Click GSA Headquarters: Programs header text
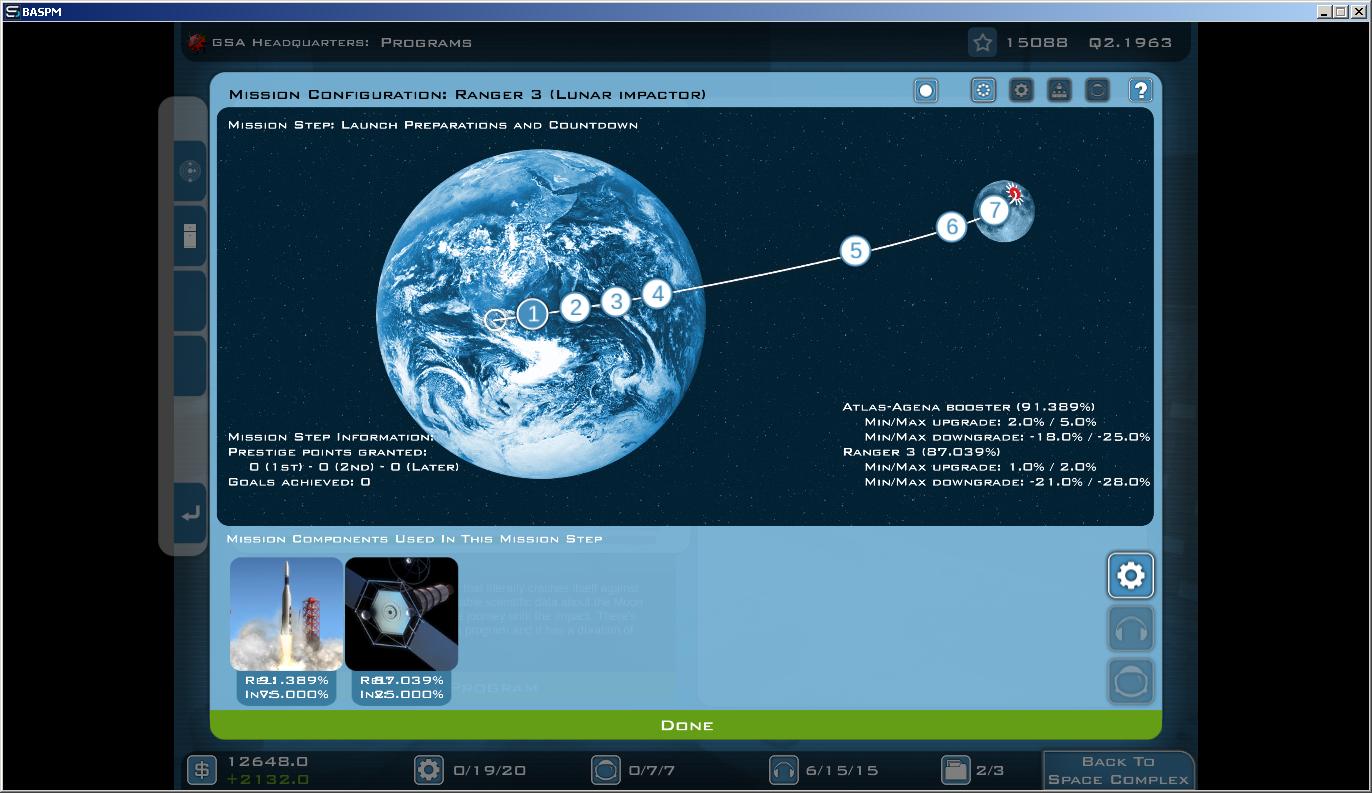 pos(342,43)
